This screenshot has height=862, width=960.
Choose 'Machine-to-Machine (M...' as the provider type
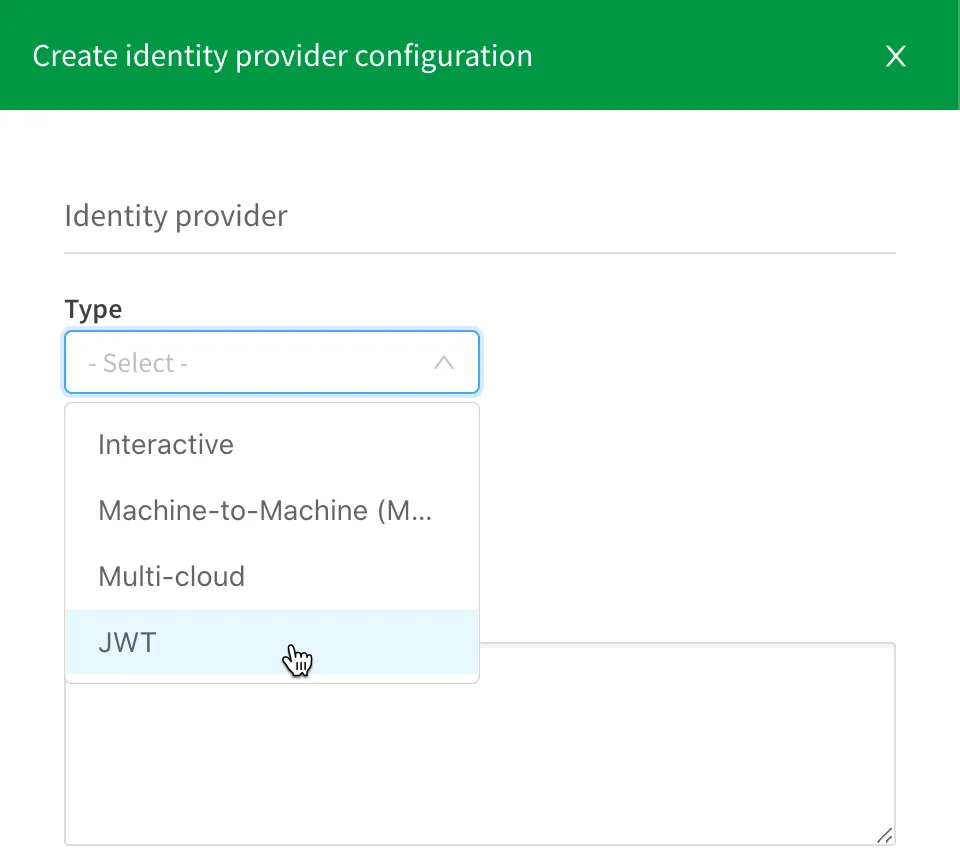[264, 510]
